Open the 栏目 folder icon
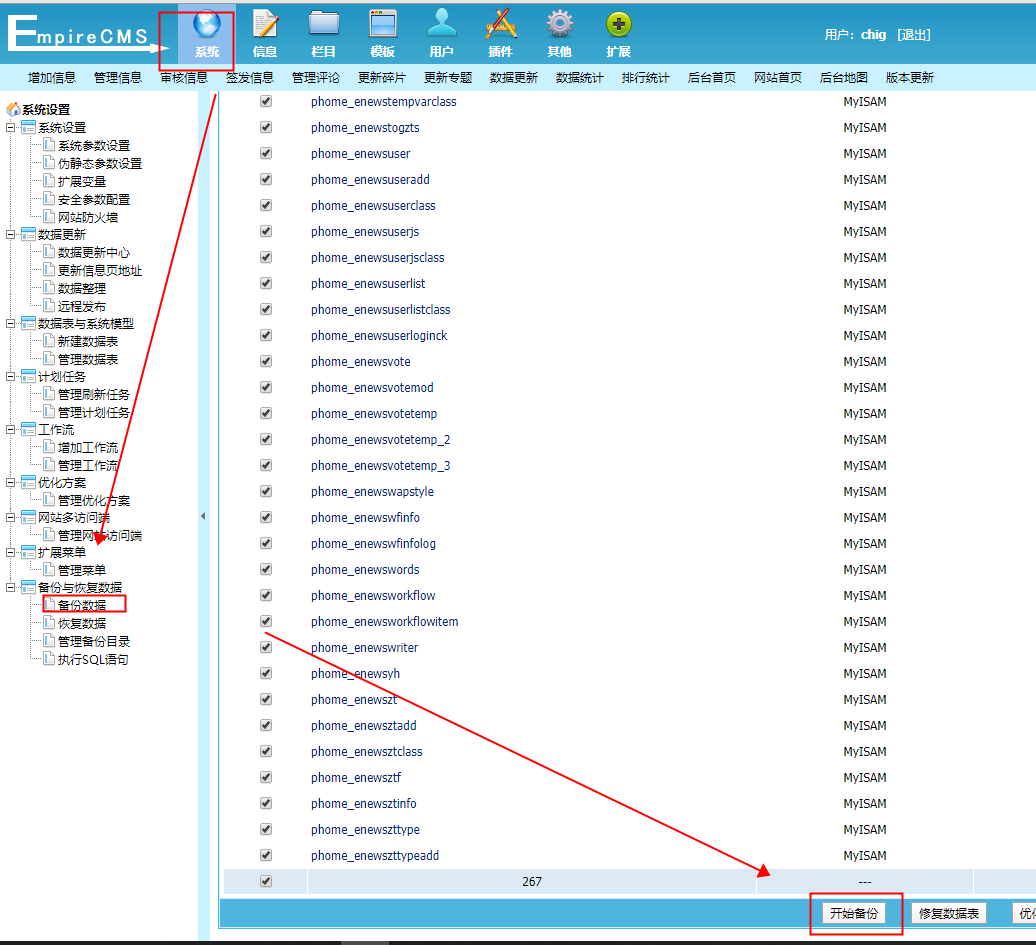 pyautogui.click(x=324, y=24)
